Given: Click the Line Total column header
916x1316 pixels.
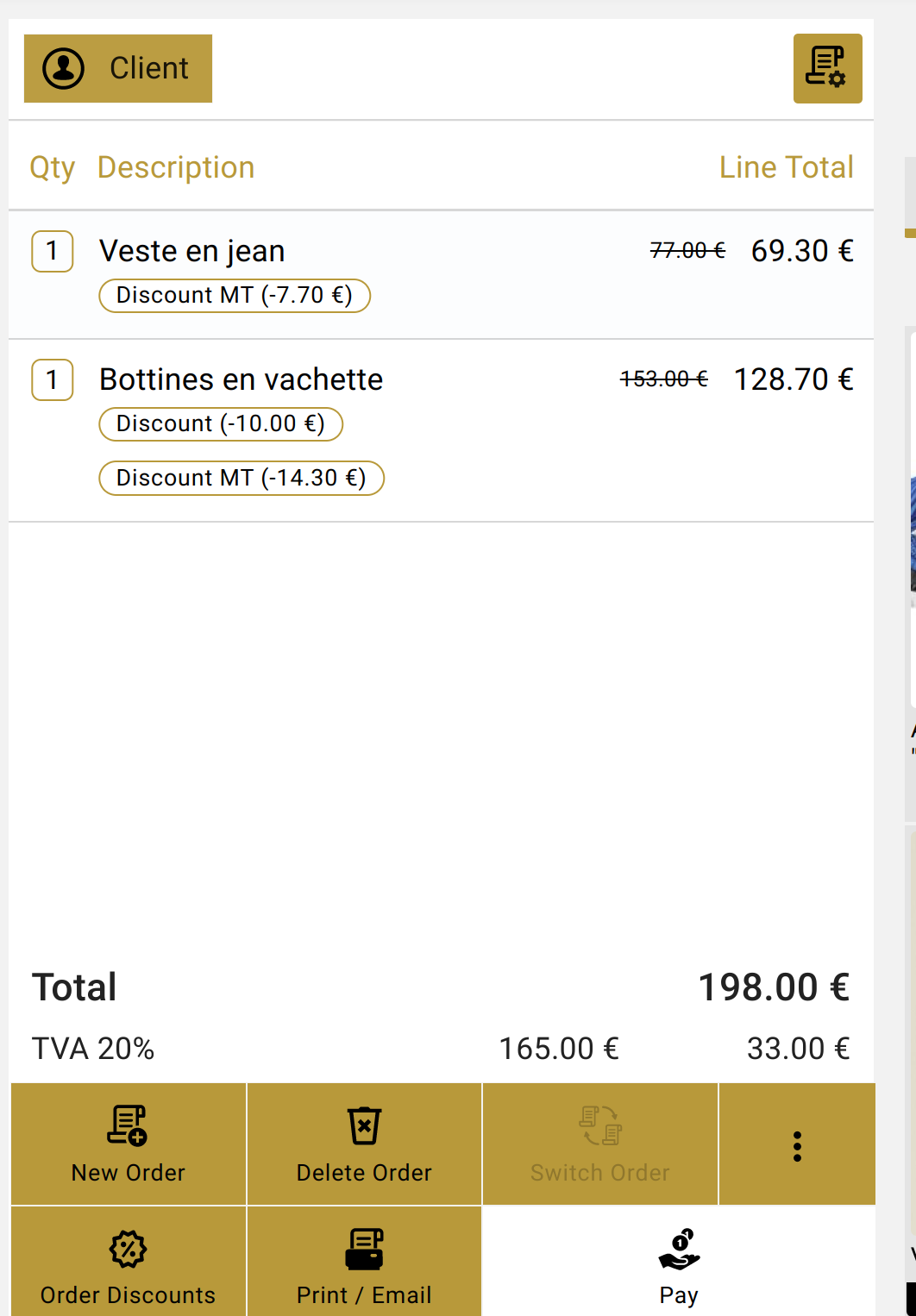Looking at the screenshot, I should point(787,167).
